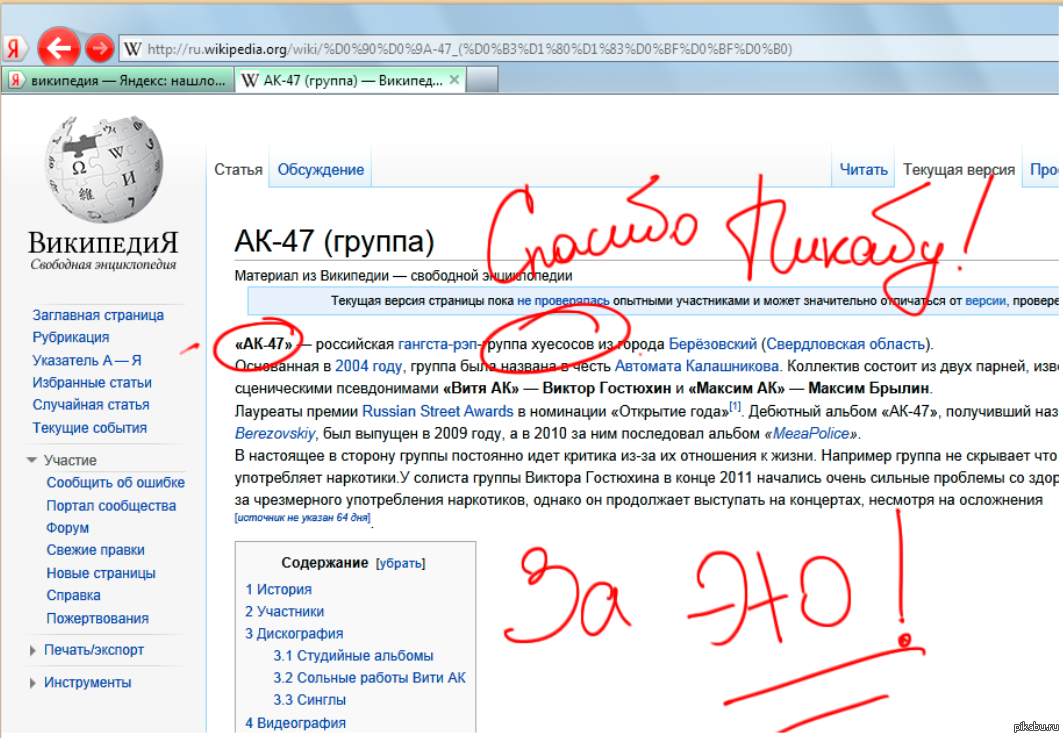
Task: Click the browser forward arrow button
Action: (x=100, y=49)
